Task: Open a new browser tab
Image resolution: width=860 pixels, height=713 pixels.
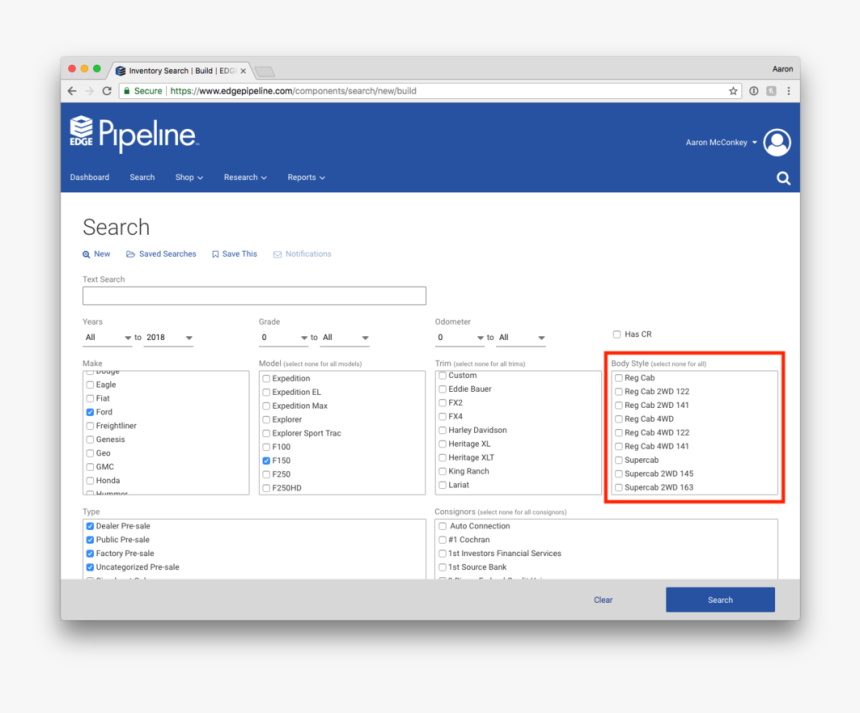Action: [x=265, y=71]
